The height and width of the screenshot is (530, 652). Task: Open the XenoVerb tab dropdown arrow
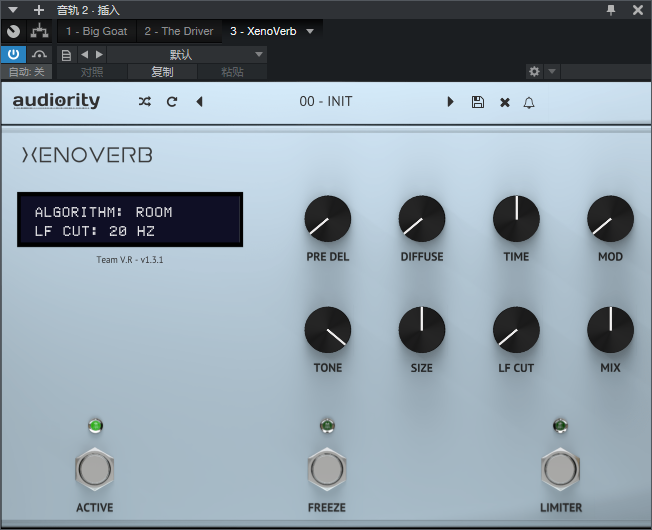click(x=310, y=31)
